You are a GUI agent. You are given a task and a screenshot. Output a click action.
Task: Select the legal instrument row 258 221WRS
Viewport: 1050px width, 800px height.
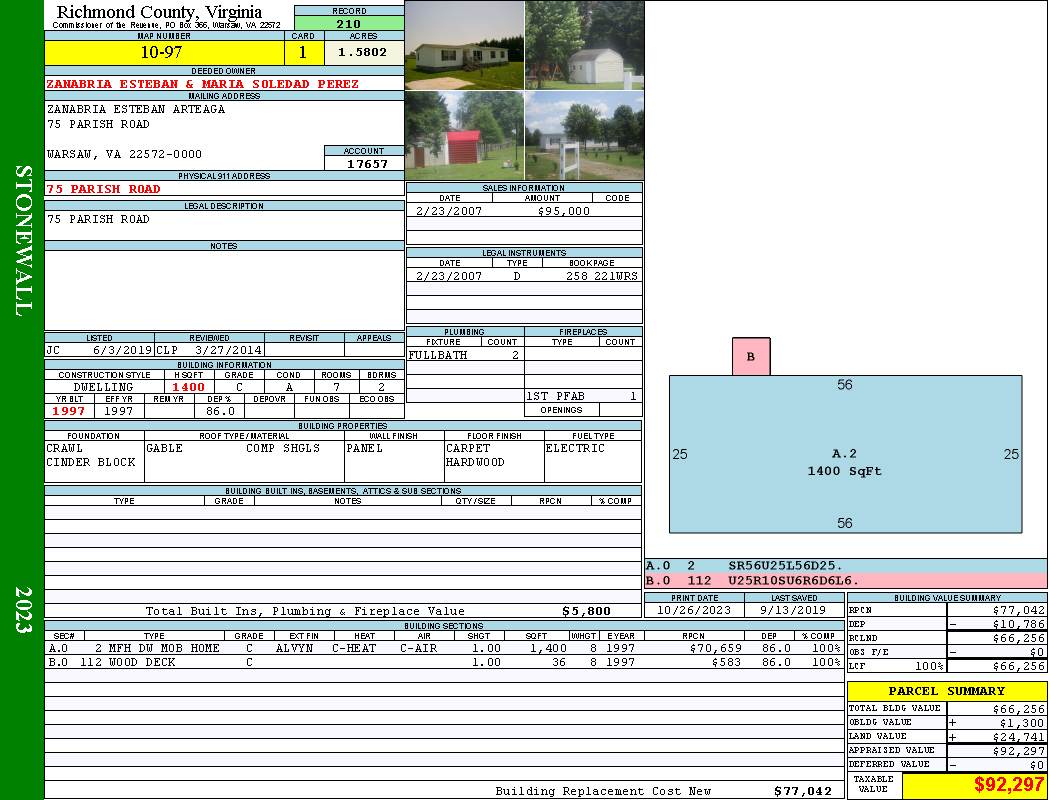coord(601,276)
